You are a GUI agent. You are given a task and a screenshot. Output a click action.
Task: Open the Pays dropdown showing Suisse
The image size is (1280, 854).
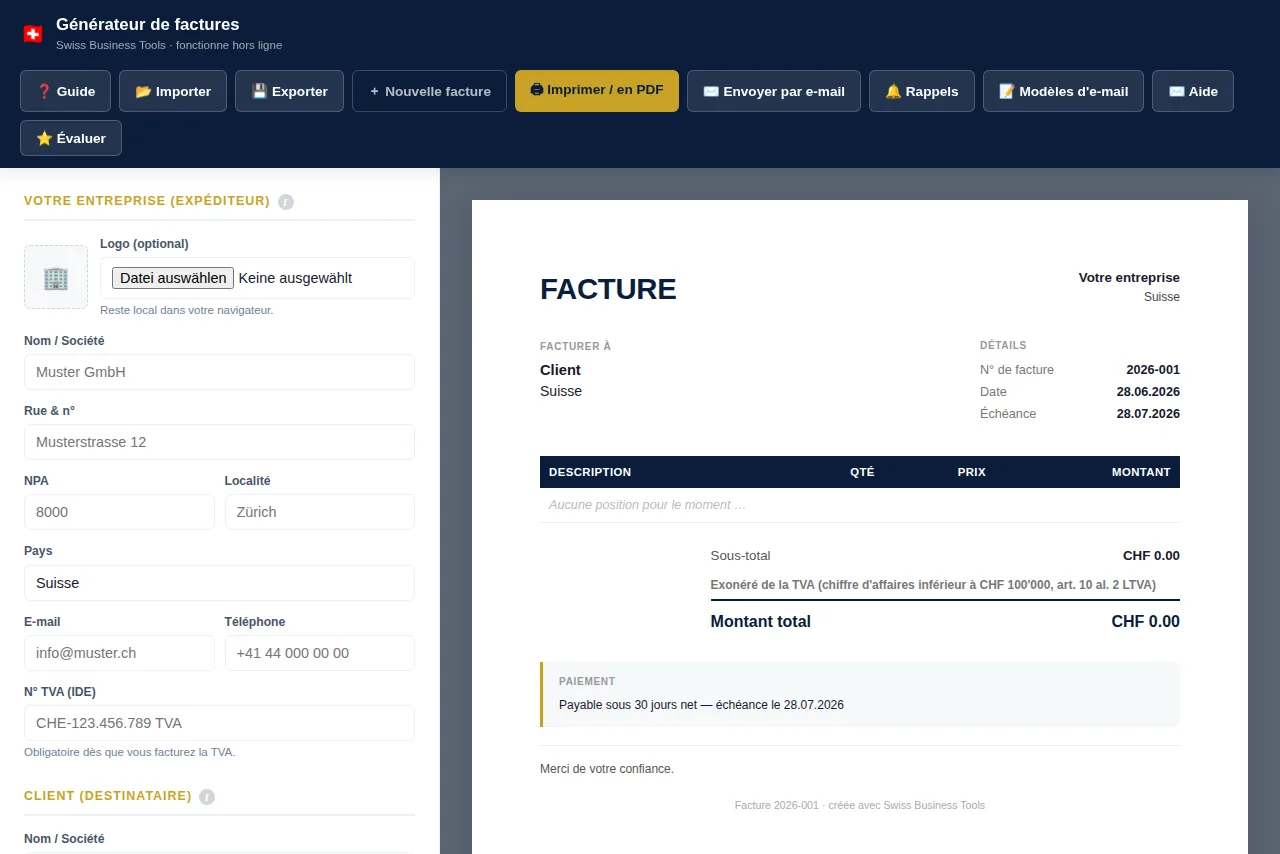pyautogui.click(x=219, y=583)
